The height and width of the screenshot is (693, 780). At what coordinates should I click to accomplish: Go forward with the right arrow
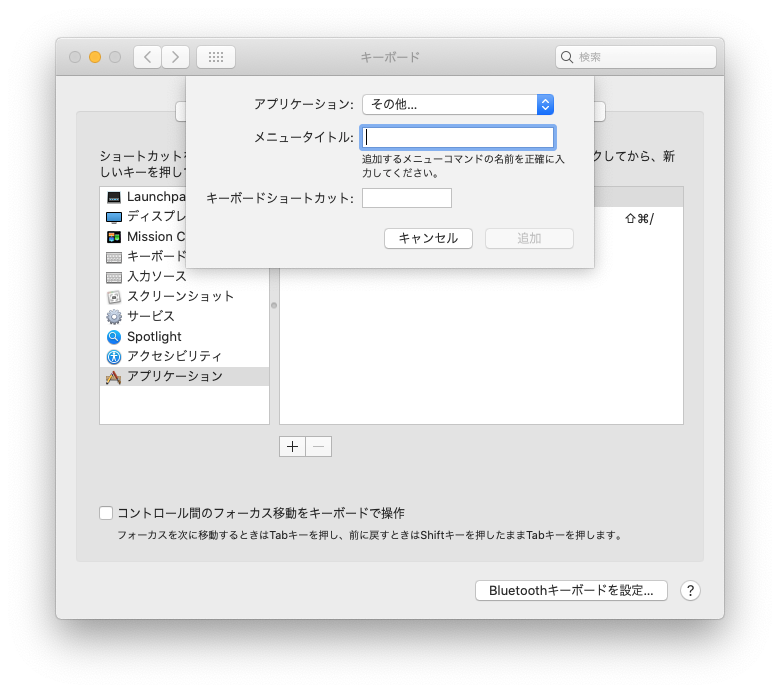click(175, 57)
